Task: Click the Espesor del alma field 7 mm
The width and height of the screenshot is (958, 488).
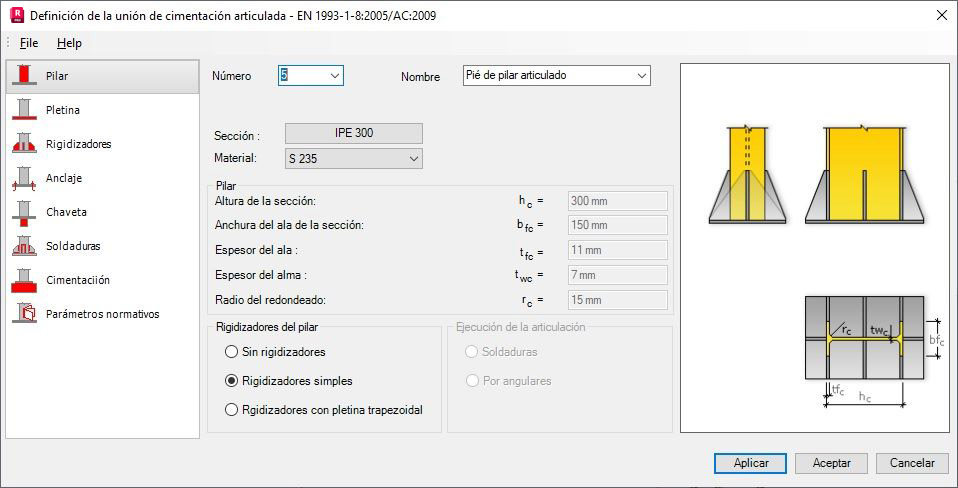Action: tap(618, 275)
